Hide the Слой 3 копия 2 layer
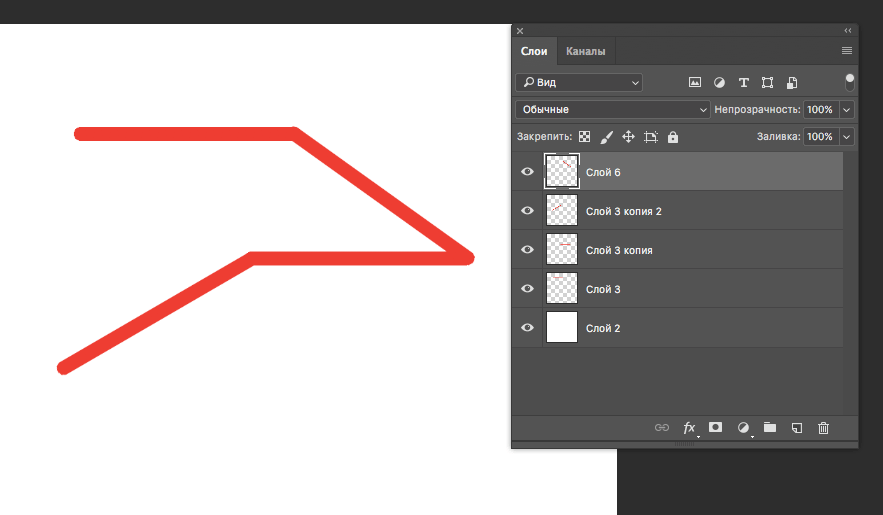Image resolution: width=883 pixels, height=515 pixels. coord(527,211)
